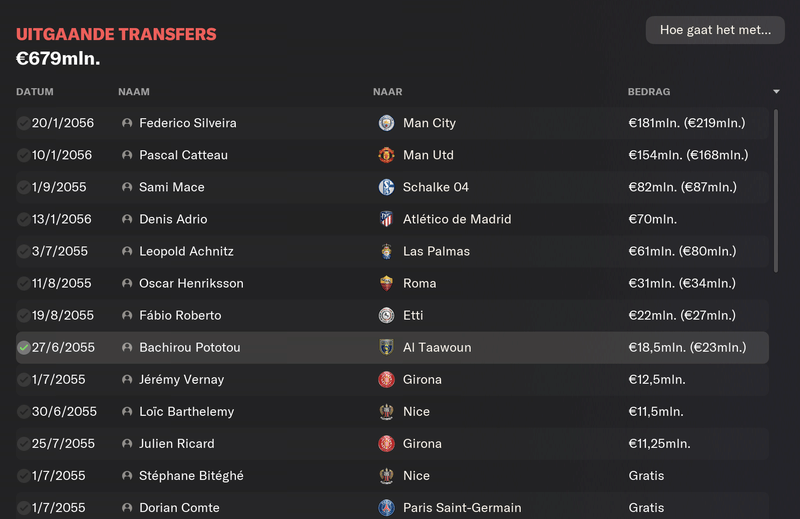Sort the list by Naam header

(134, 92)
